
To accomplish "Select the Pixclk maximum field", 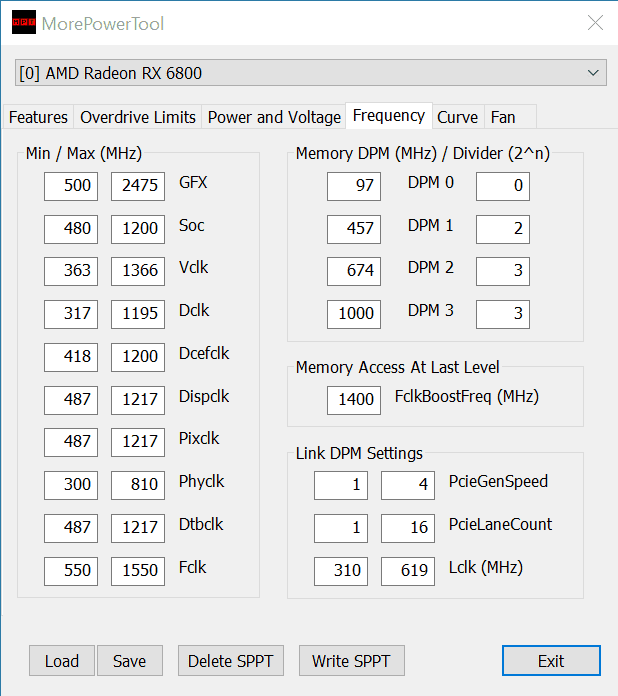I will point(138,442).
